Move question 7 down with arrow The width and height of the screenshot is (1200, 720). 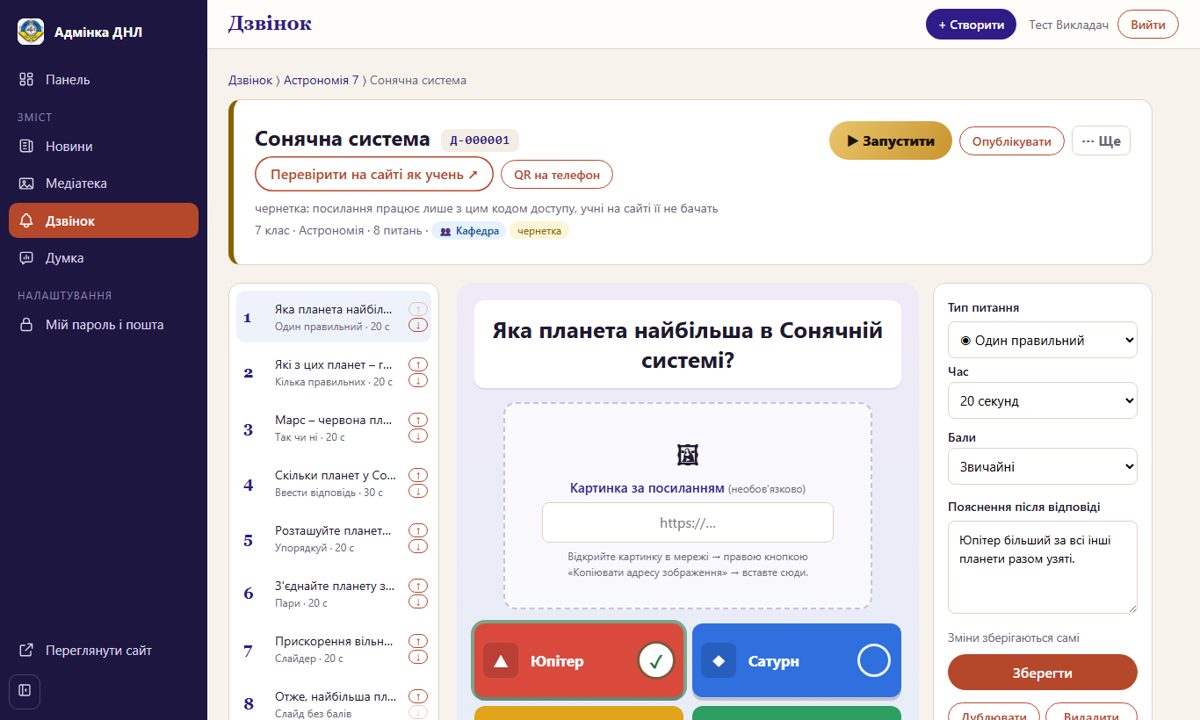point(418,657)
